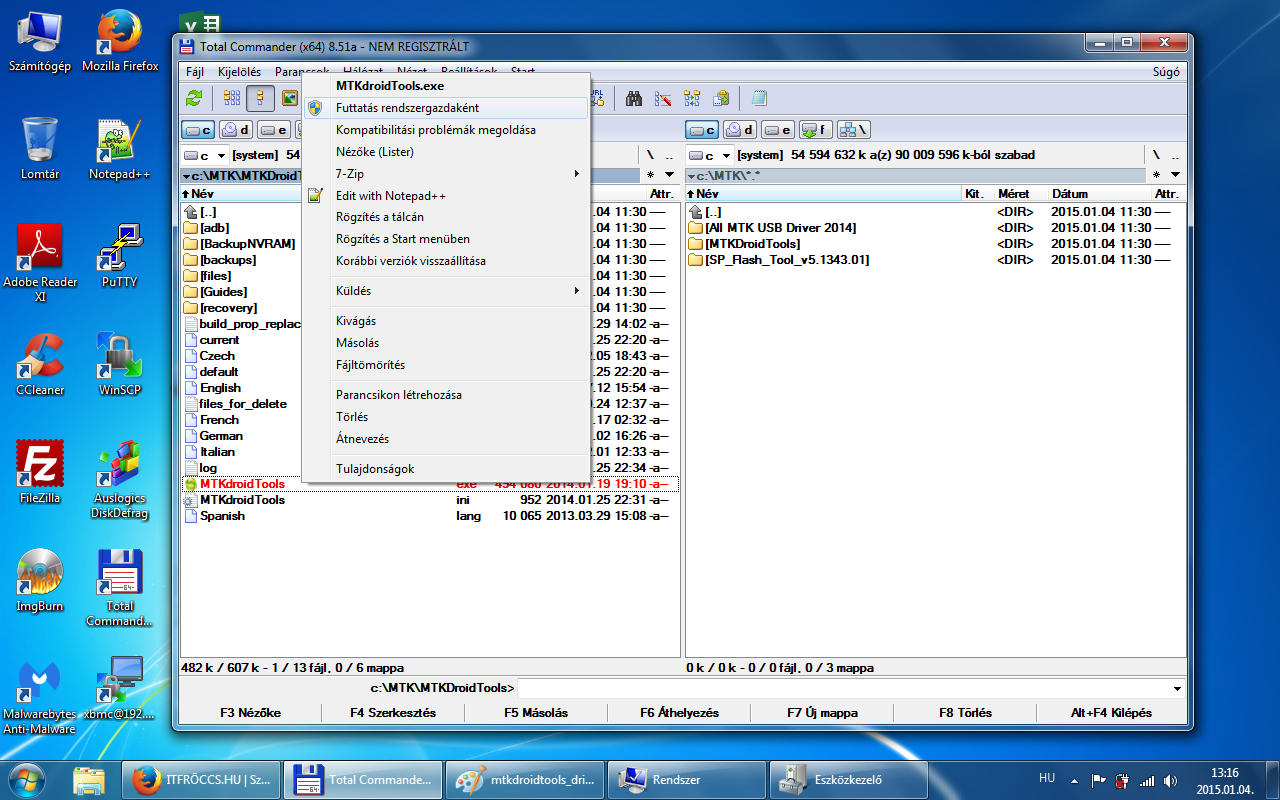Open Mozilla Firefox from the taskbar

click(202, 779)
